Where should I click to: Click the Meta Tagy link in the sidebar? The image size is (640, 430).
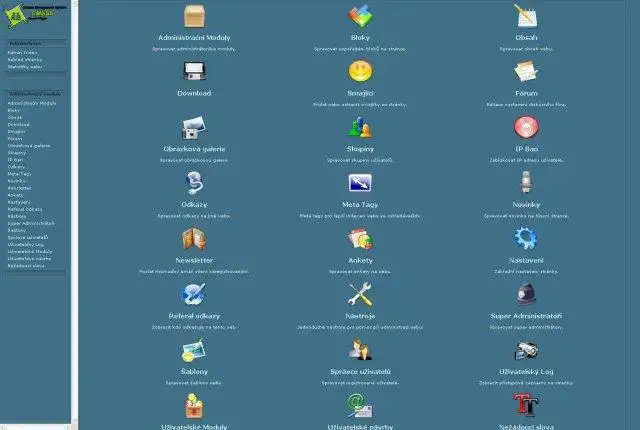19,174
